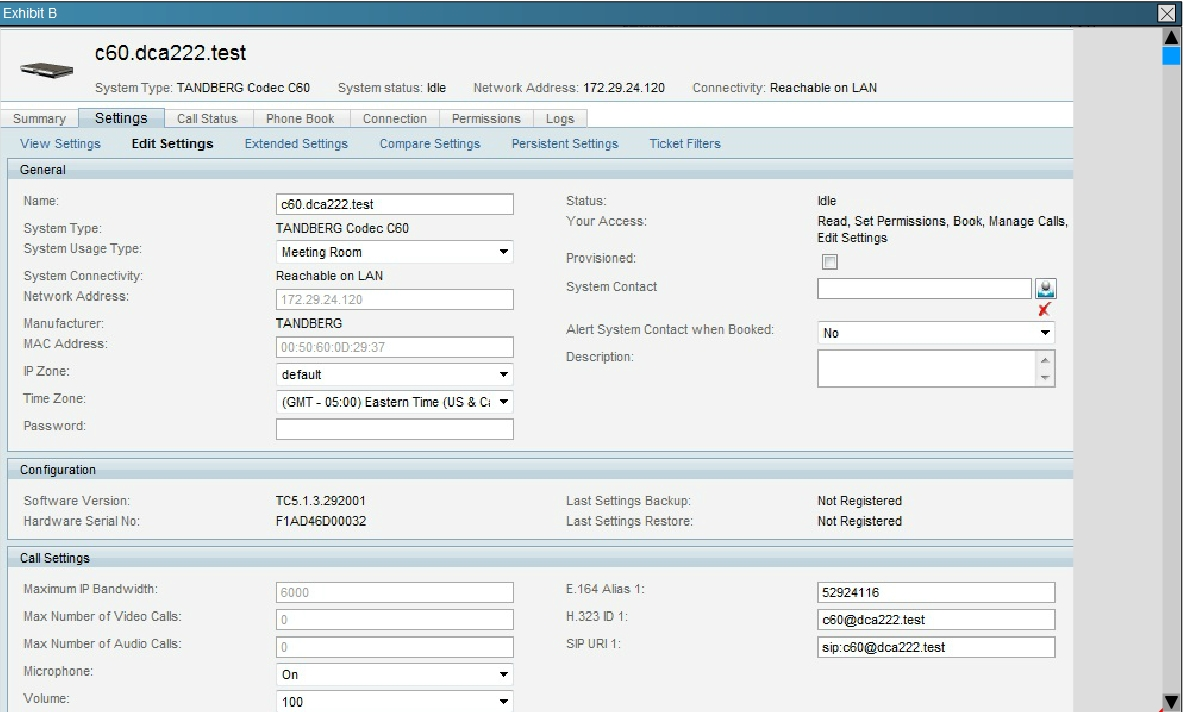Screen dimensions: 1183x712
Task: Open the Permissions tab
Action: 486,119
